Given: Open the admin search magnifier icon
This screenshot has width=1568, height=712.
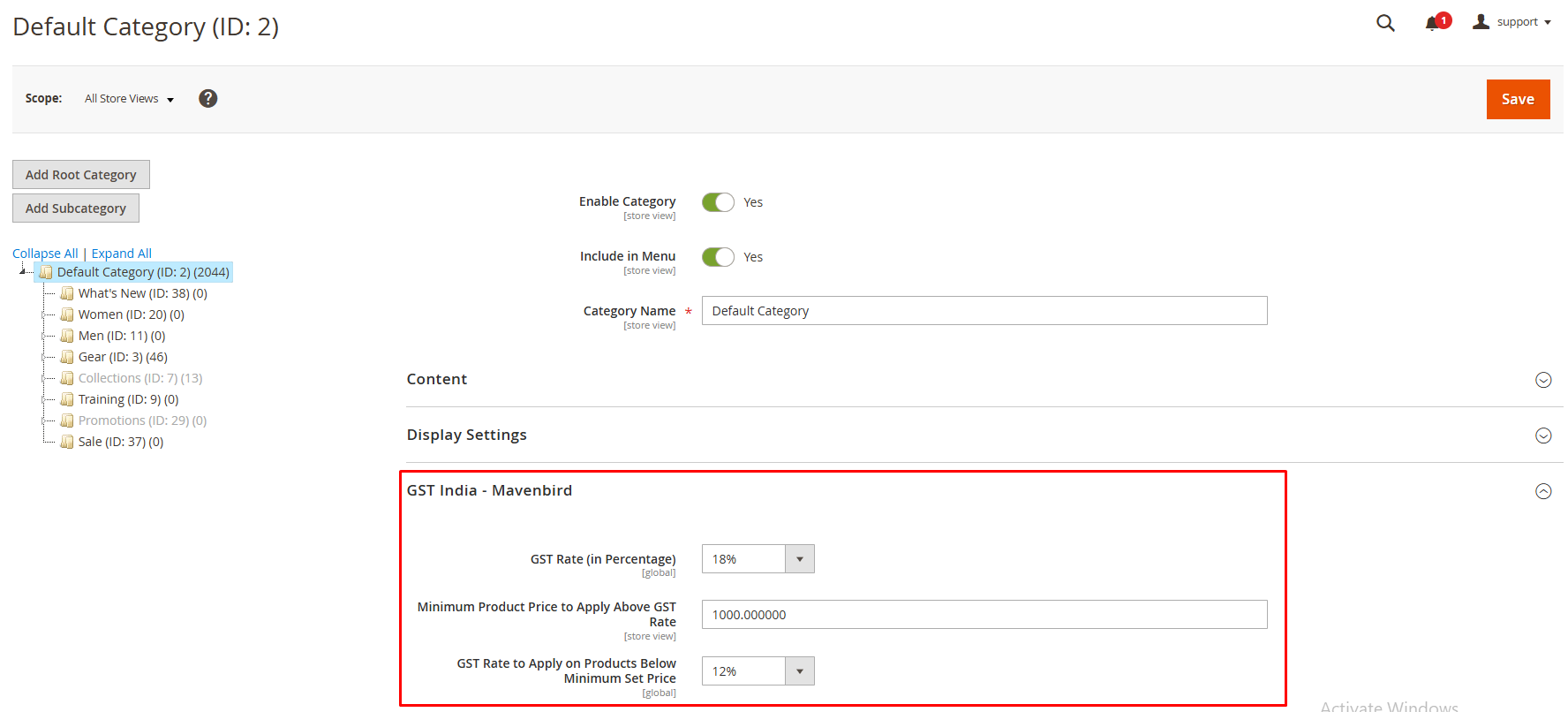Looking at the screenshot, I should tap(1385, 23).
